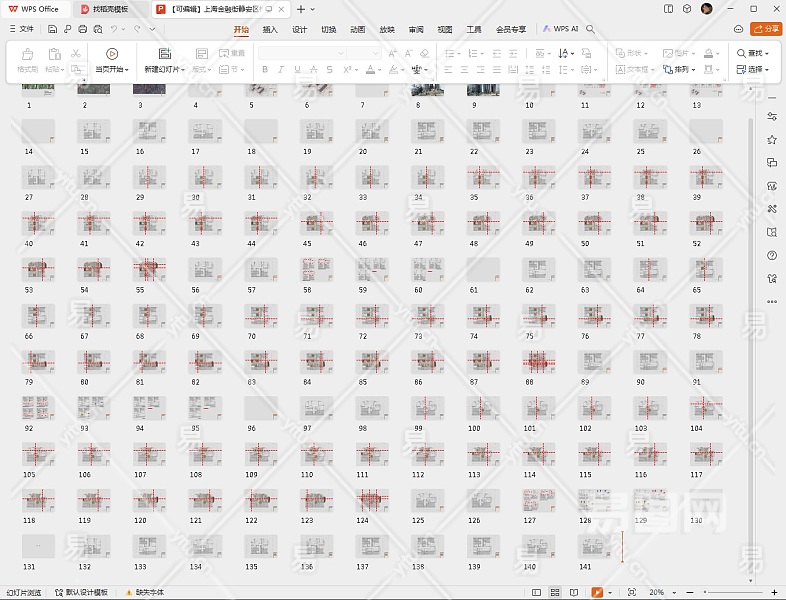Open the help question mark icon in sidebar
The width and height of the screenshot is (786, 600).
tap(772, 255)
